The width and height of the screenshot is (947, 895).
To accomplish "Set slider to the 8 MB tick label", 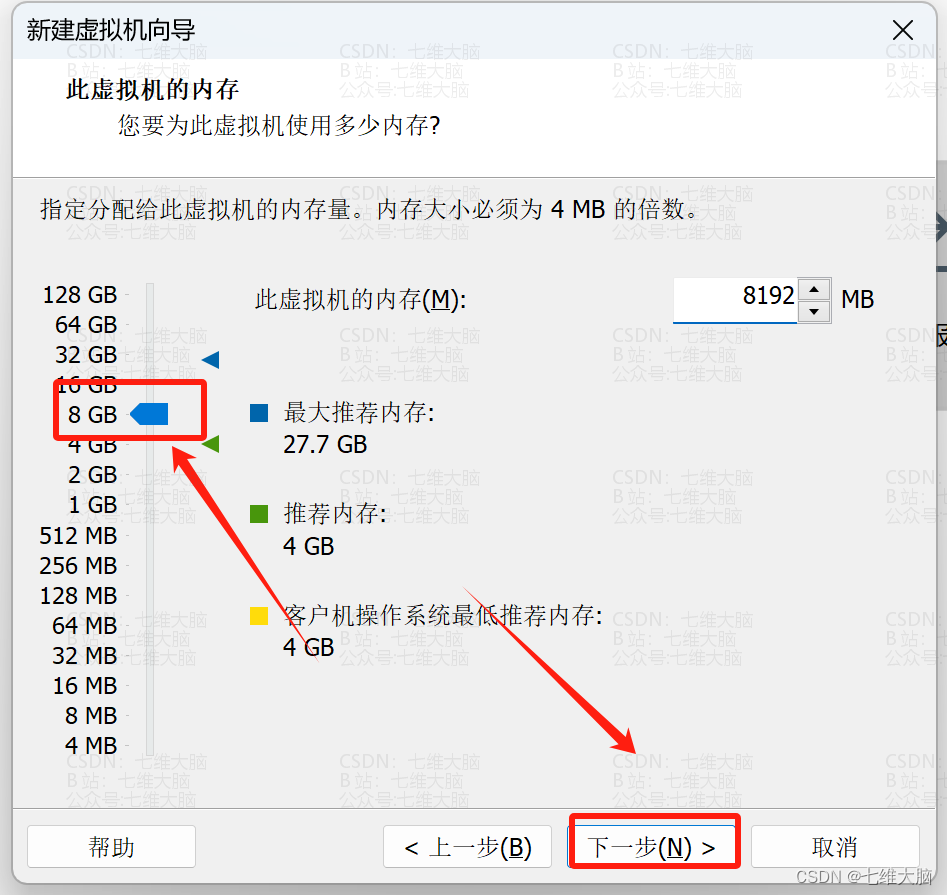I will pyautogui.click(x=91, y=716).
